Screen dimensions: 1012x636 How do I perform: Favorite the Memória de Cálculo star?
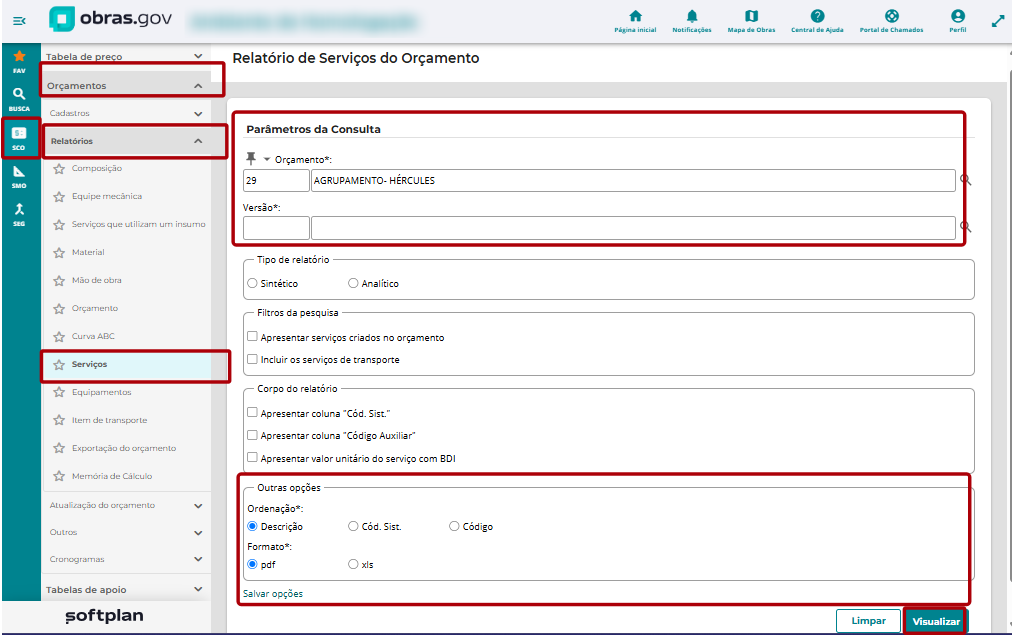click(x=59, y=476)
